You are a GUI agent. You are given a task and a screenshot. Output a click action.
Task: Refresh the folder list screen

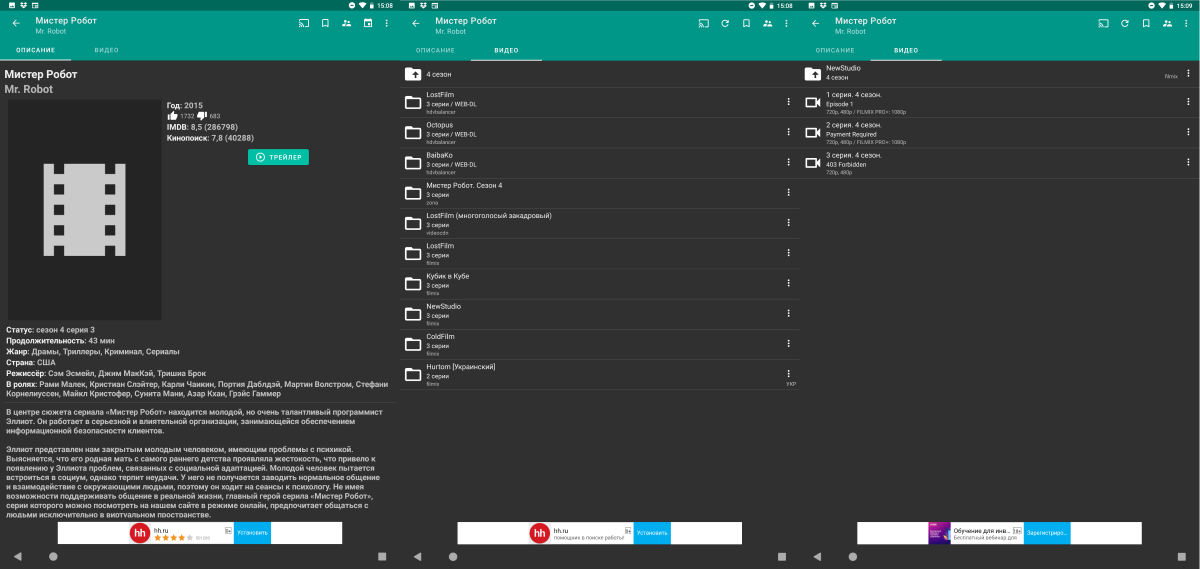725,23
